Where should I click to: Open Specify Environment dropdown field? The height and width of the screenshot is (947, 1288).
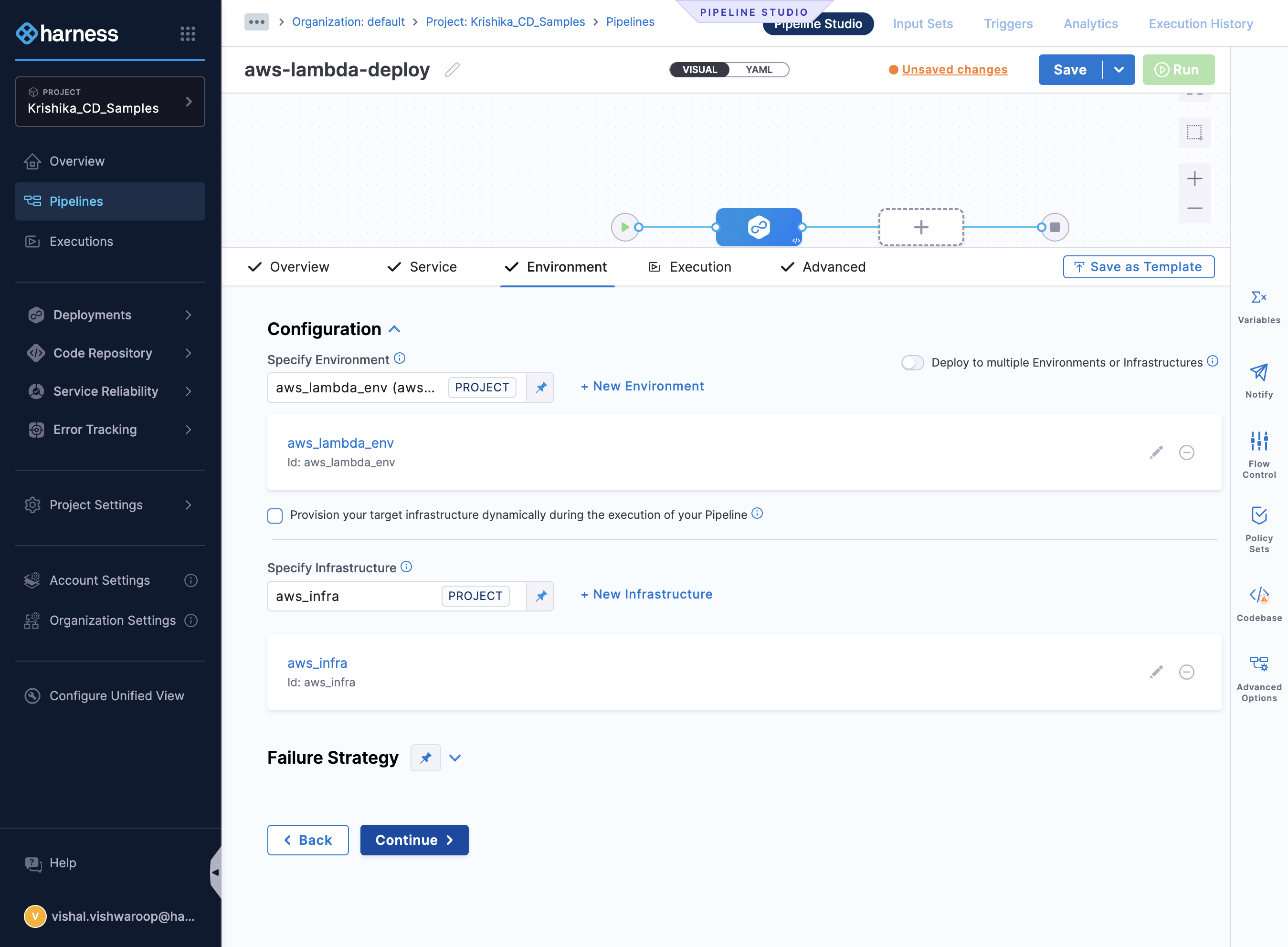pyautogui.click(x=397, y=388)
